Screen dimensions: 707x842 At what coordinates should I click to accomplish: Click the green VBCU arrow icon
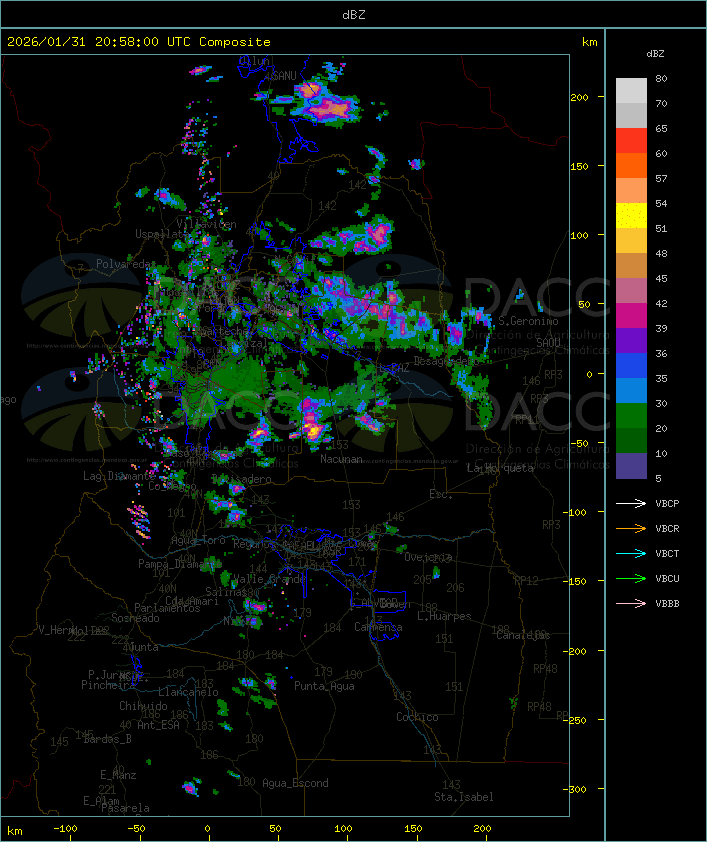coord(632,579)
